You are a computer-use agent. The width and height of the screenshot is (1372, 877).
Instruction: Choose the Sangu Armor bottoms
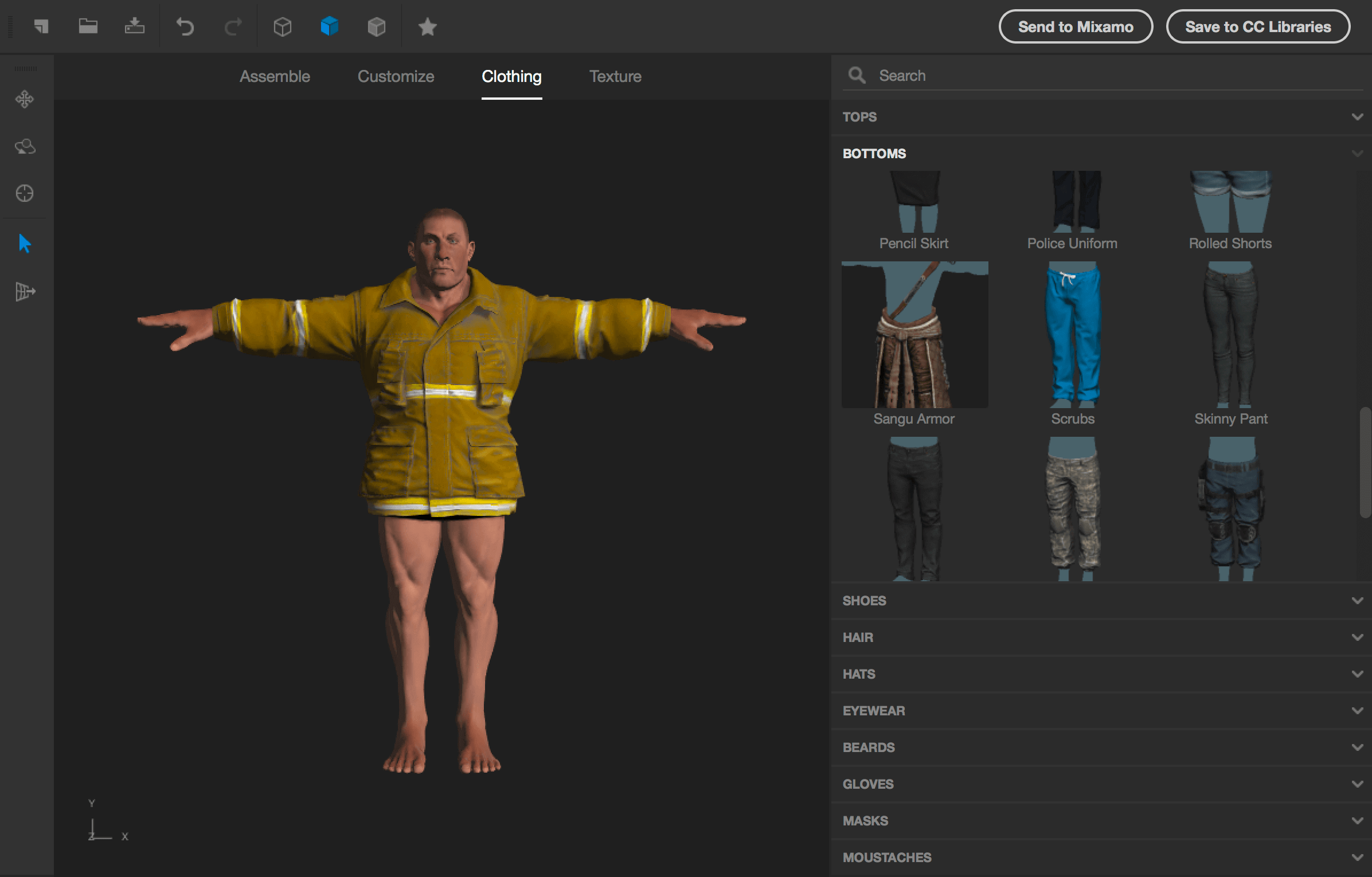pos(914,335)
